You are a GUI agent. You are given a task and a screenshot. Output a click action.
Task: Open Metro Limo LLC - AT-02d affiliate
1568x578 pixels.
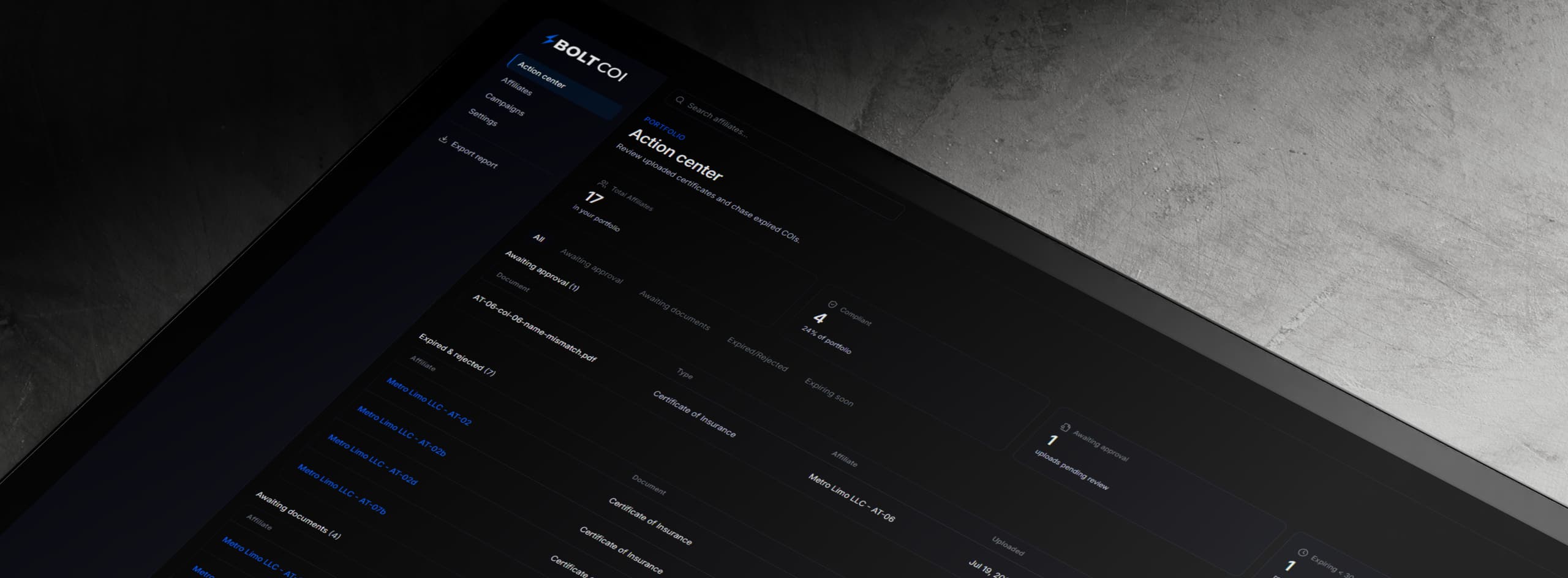372,460
